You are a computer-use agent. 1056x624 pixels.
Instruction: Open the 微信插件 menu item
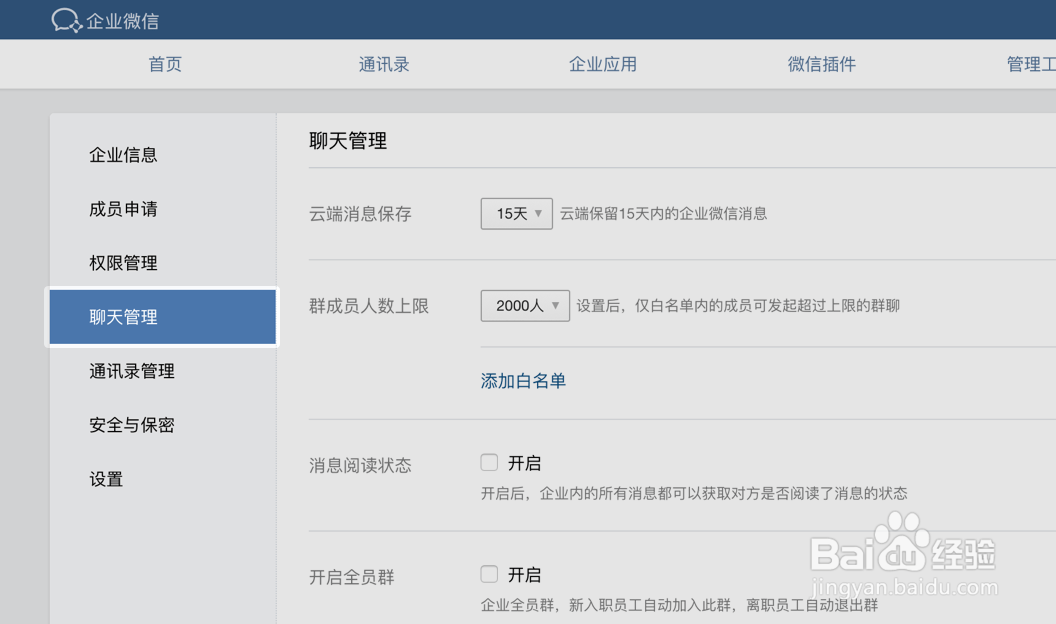[821, 63]
